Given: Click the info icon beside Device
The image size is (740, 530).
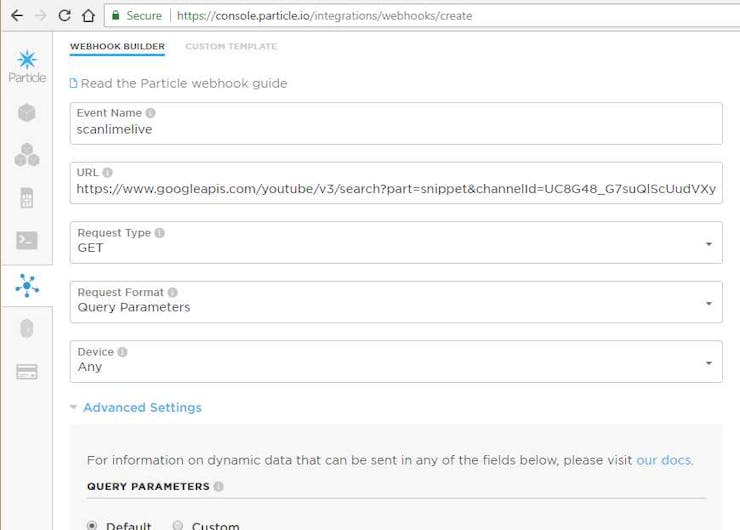Looking at the screenshot, I should coord(122,352).
